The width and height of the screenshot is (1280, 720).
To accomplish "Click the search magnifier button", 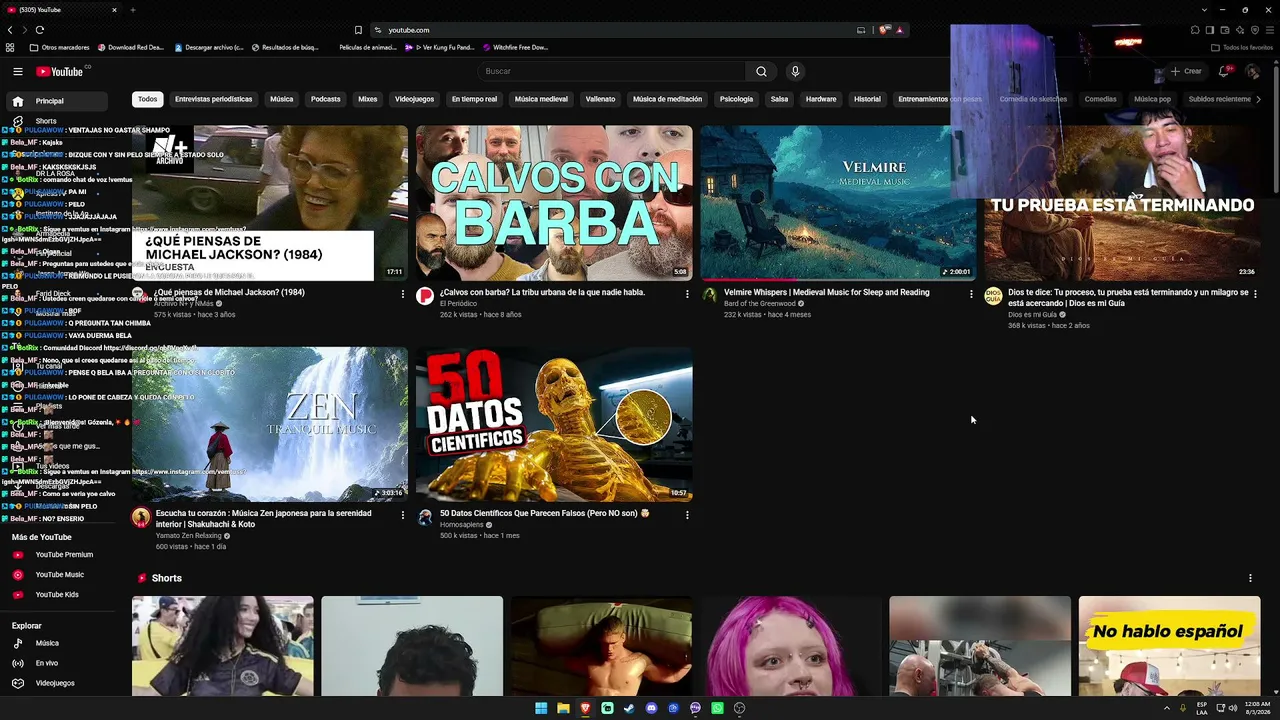I will click(761, 71).
